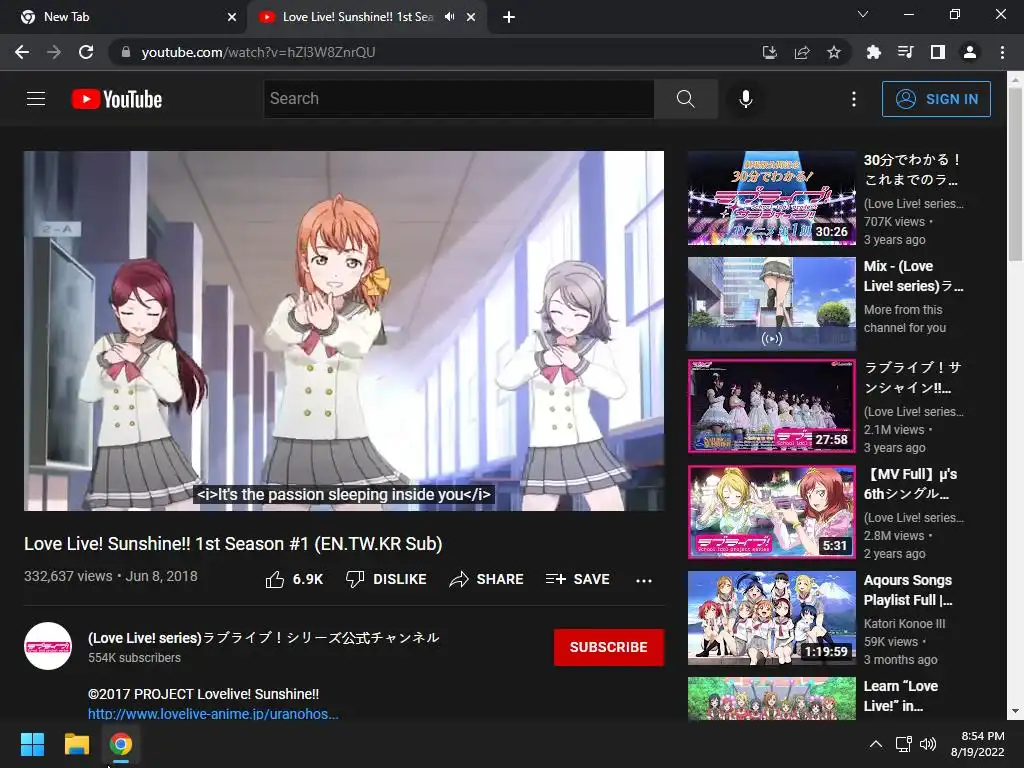1024x768 pixels.
Task: Click into the YouTube Search field
Action: (458, 99)
